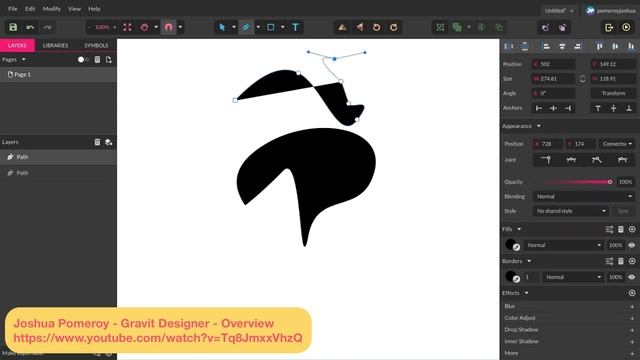The width and height of the screenshot is (640, 360).
Task: Open the Blending Normal dropdown
Action: [584, 196]
